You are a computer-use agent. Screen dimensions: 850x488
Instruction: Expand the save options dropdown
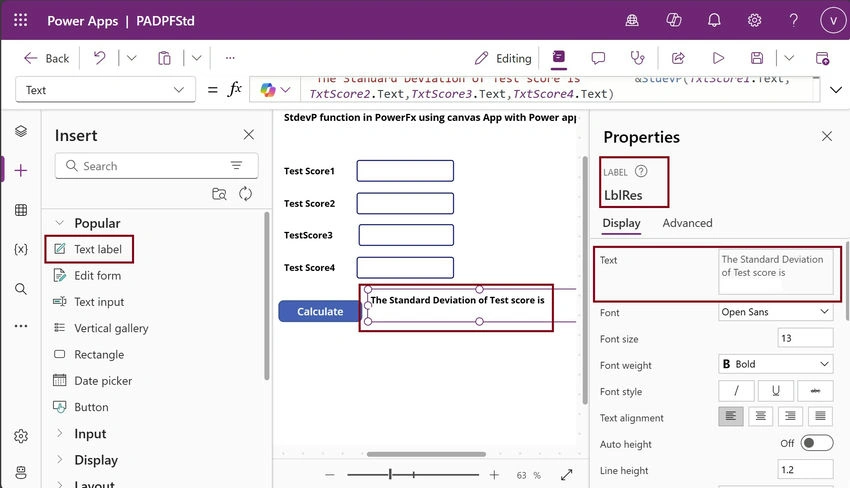789,57
